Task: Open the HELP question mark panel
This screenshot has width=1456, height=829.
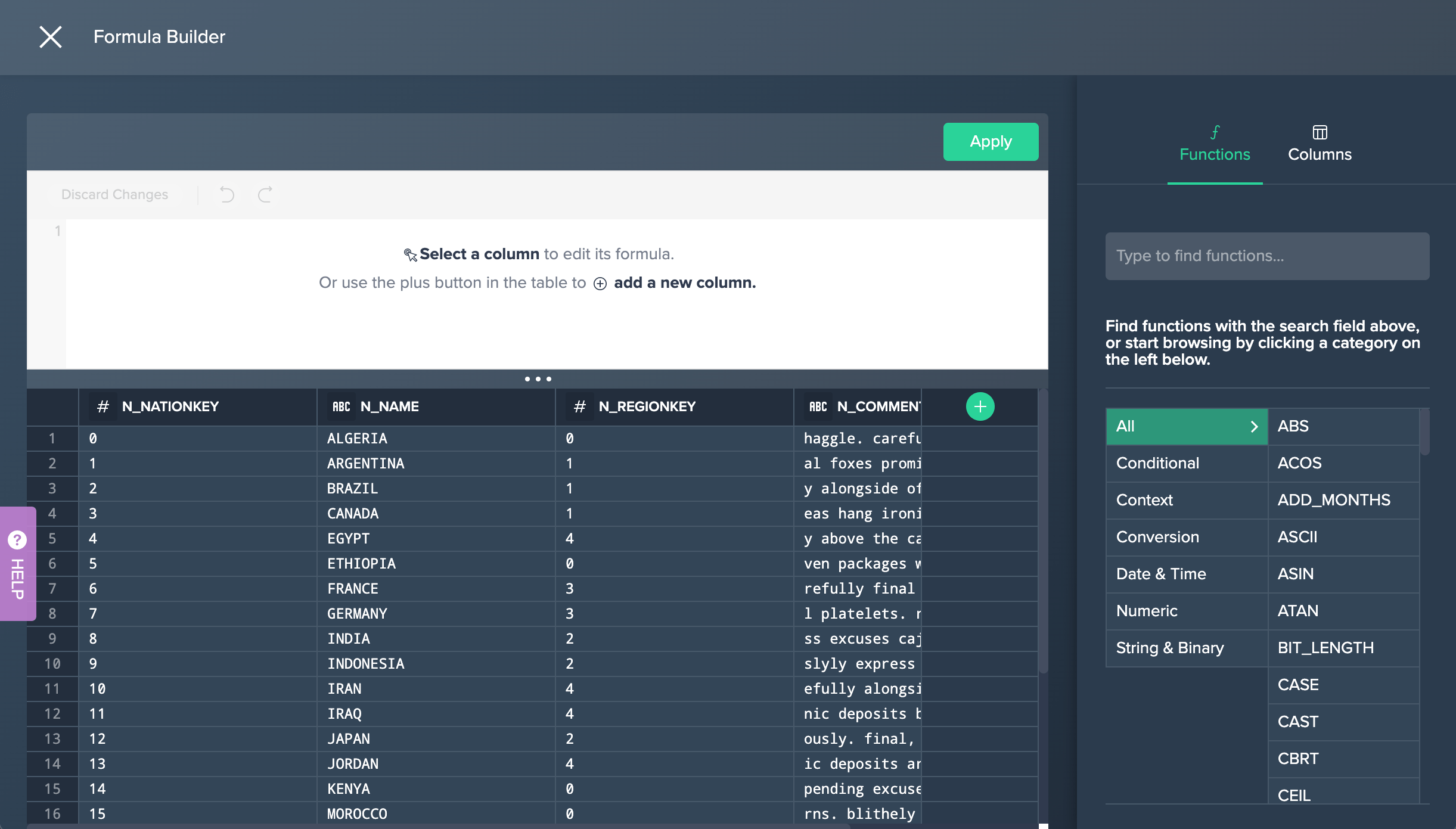Action: (17, 540)
